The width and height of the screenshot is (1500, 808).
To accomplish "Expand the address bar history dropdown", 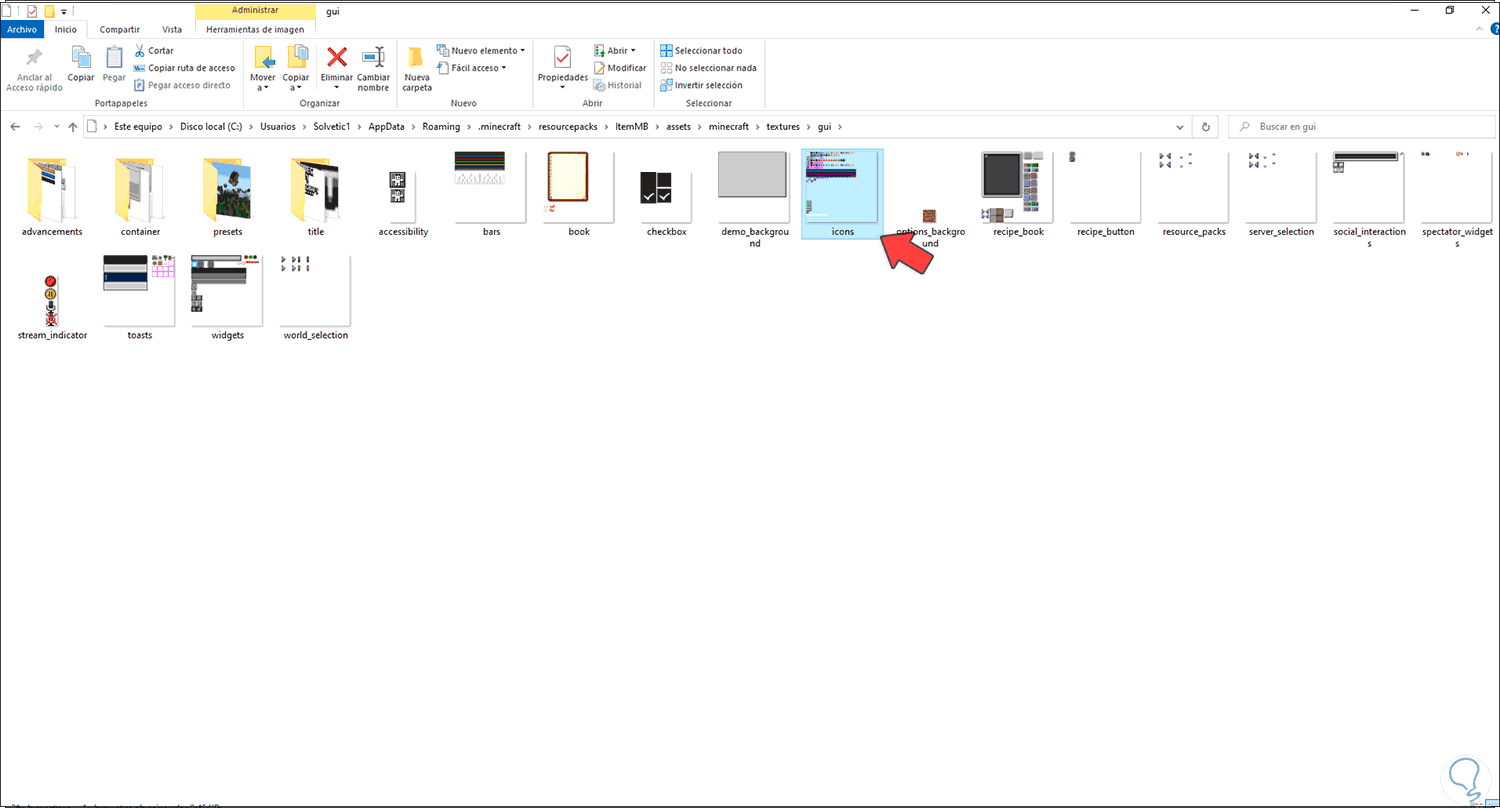I will click(1182, 127).
